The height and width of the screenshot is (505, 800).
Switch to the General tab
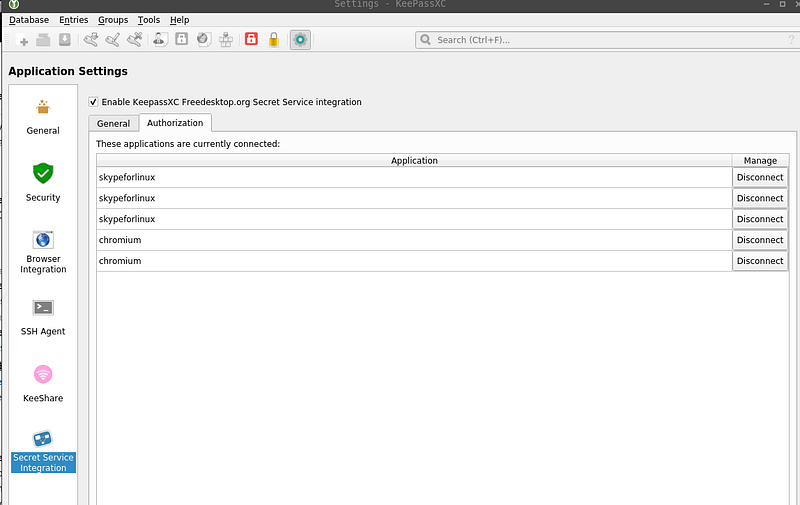(113, 123)
